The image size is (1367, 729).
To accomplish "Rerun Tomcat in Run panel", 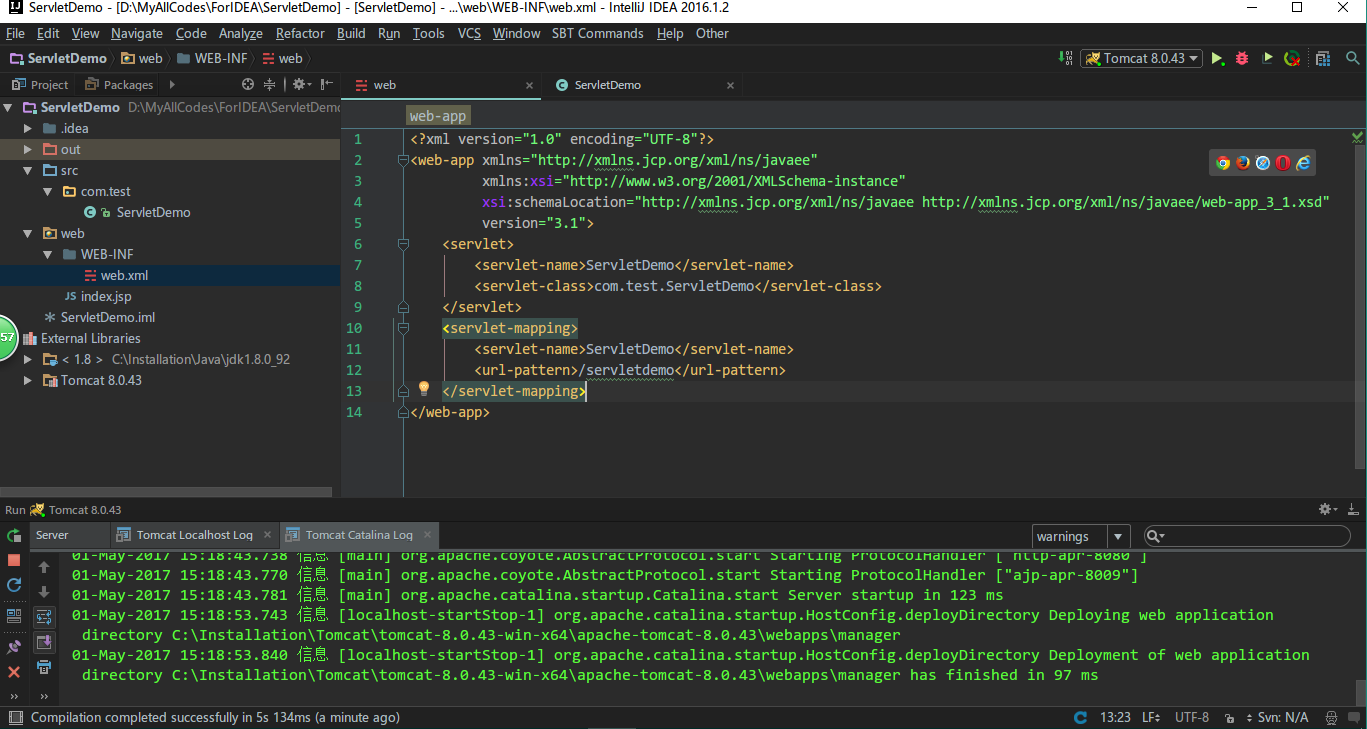I will [14, 537].
